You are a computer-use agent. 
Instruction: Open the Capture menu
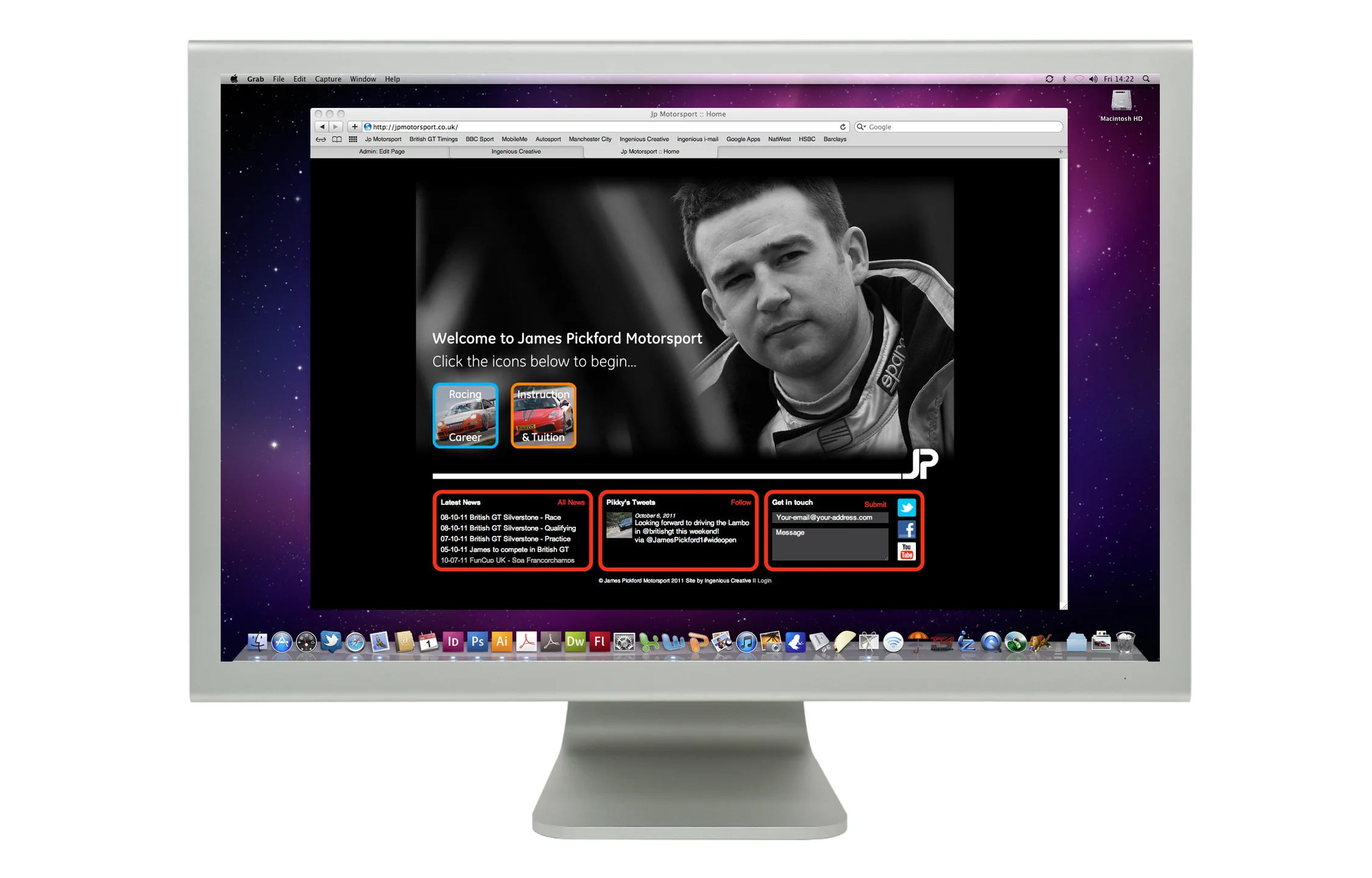[327, 79]
